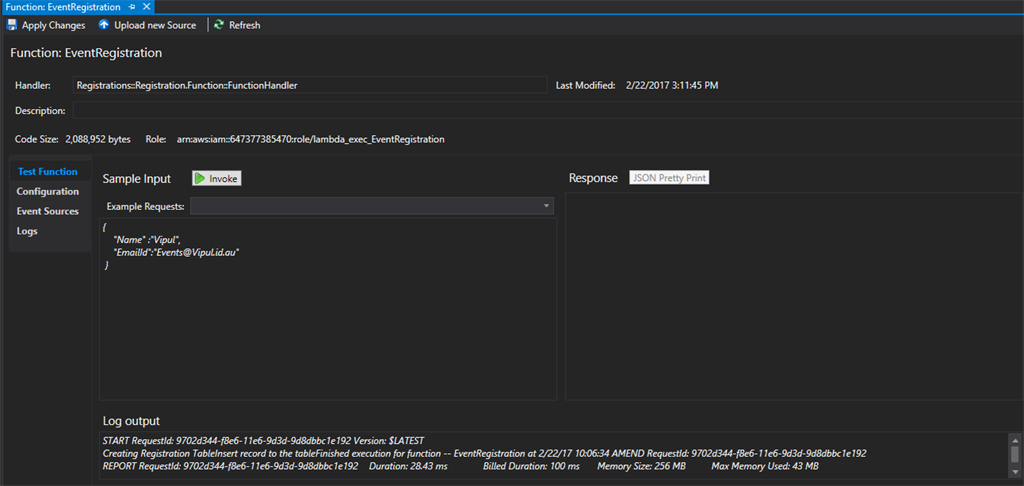Click the JSON Pretty Print button
This screenshot has height=486, width=1024.
point(669,178)
